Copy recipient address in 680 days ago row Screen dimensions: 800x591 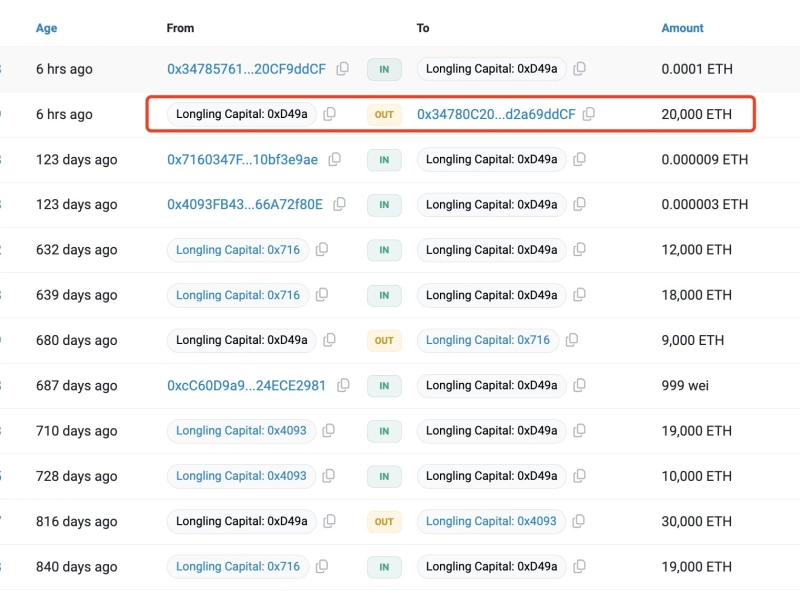[572, 340]
